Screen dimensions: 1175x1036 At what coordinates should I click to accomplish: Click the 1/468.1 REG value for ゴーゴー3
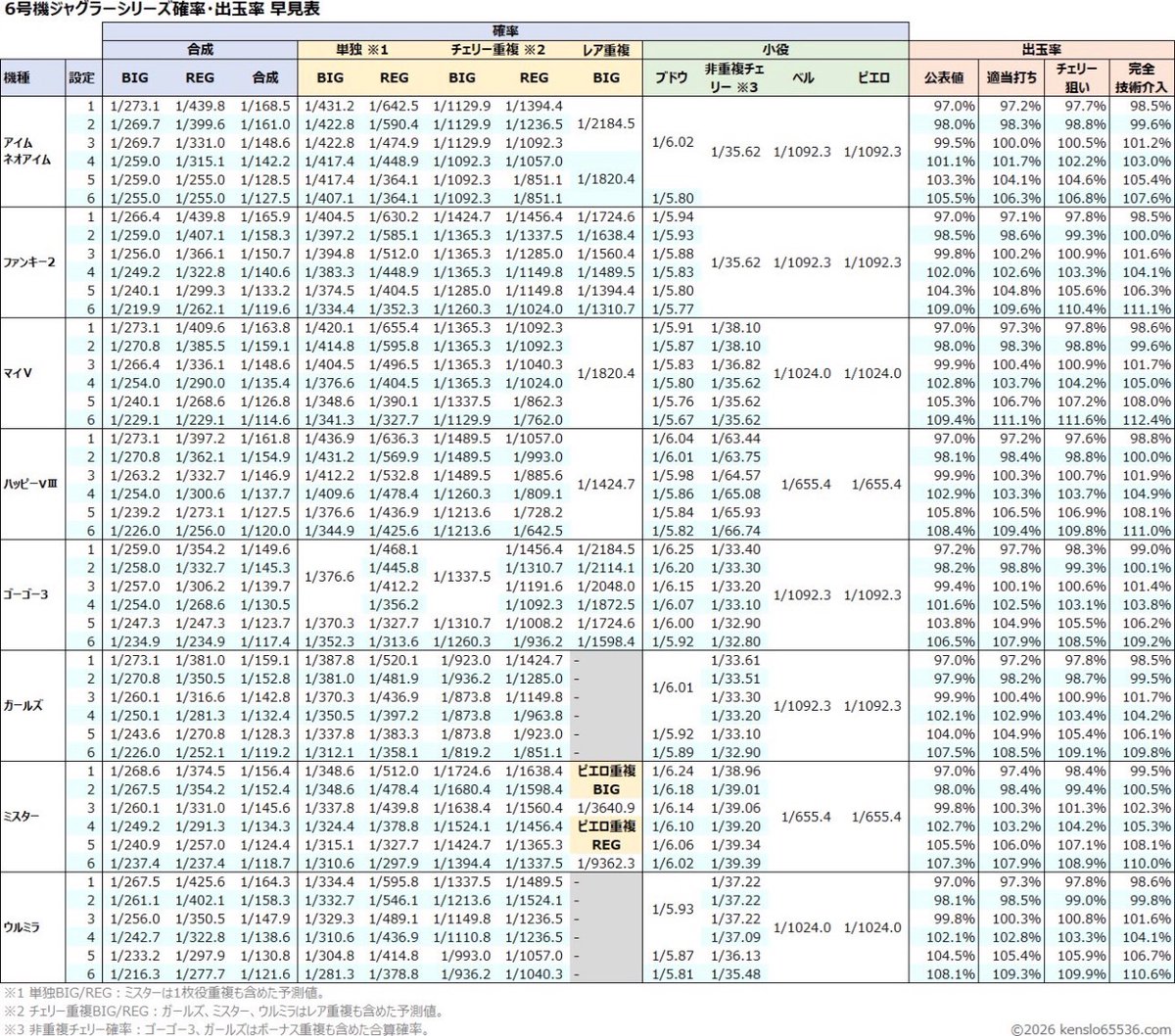pyautogui.click(x=395, y=549)
